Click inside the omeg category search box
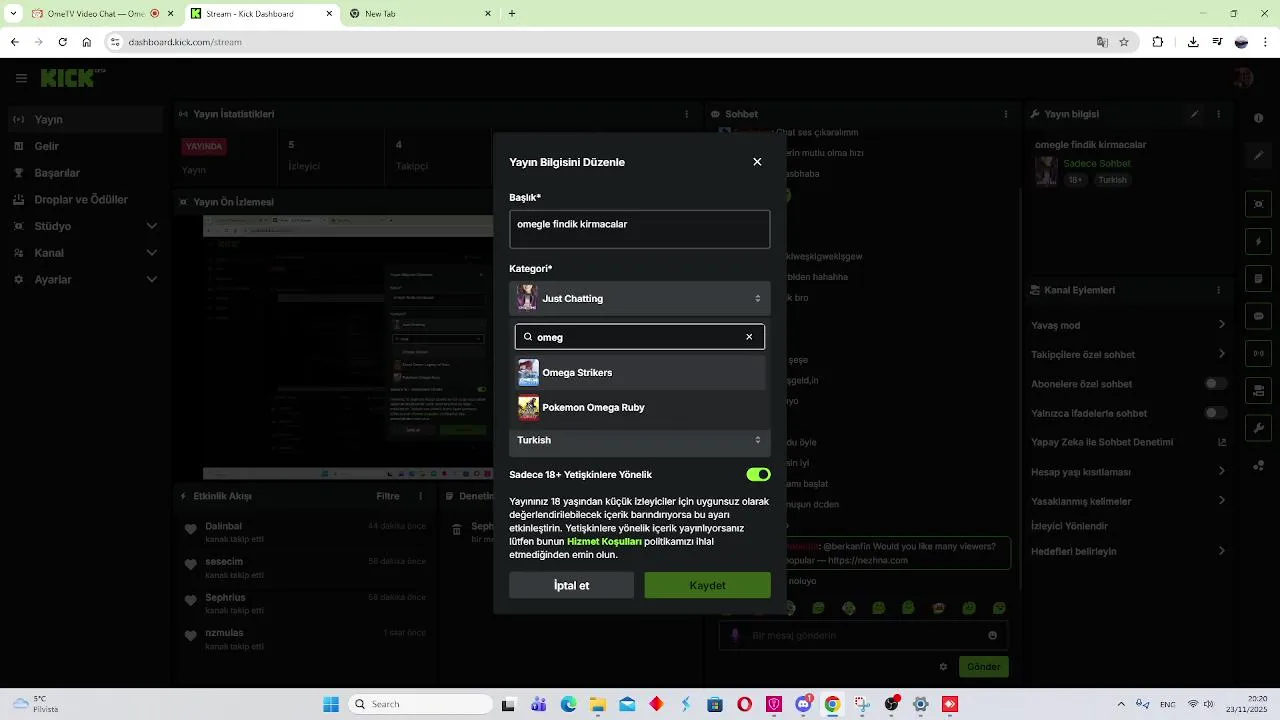1280x720 pixels. pyautogui.click(x=640, y=337)
